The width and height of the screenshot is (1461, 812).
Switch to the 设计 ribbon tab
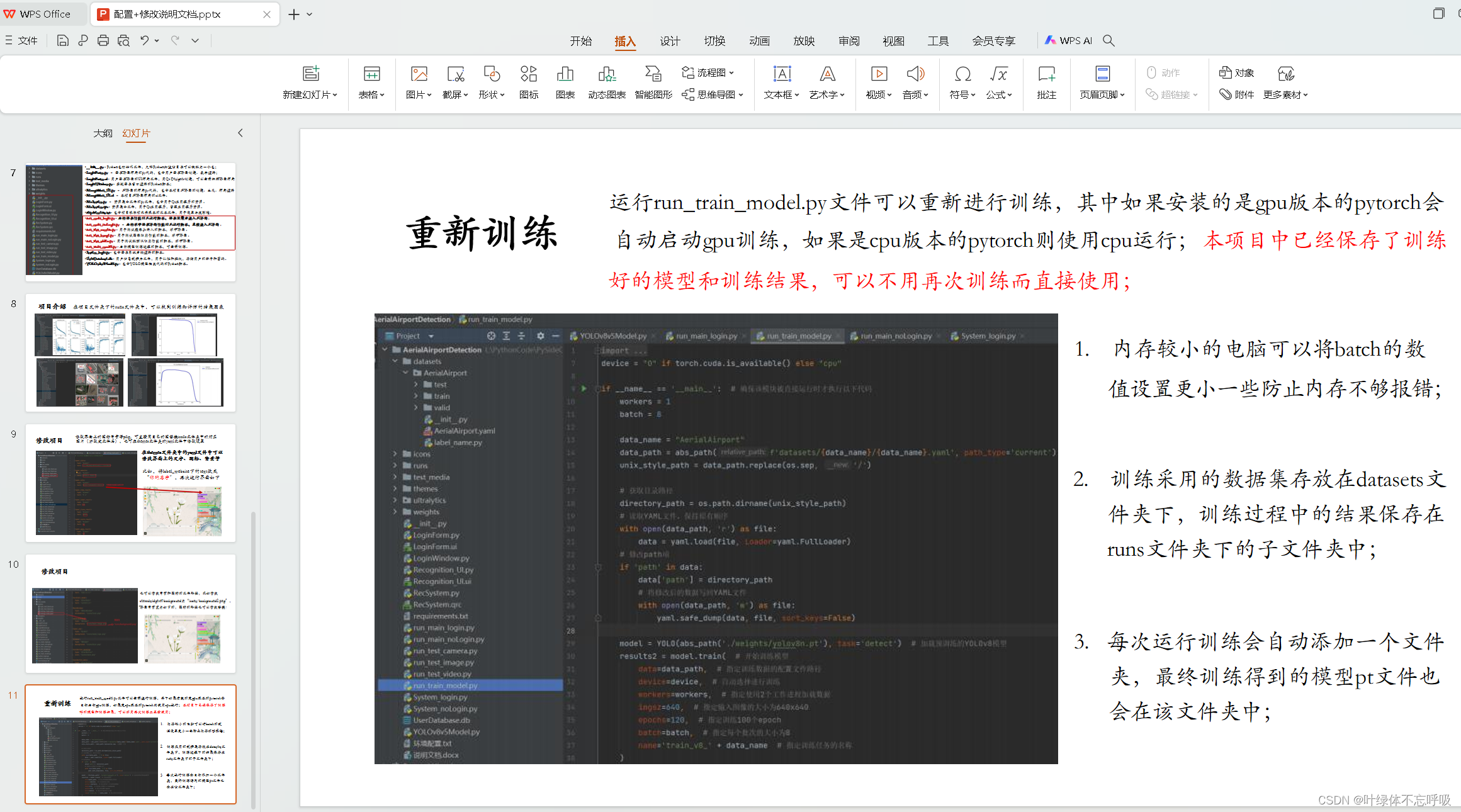pos(670,41)
